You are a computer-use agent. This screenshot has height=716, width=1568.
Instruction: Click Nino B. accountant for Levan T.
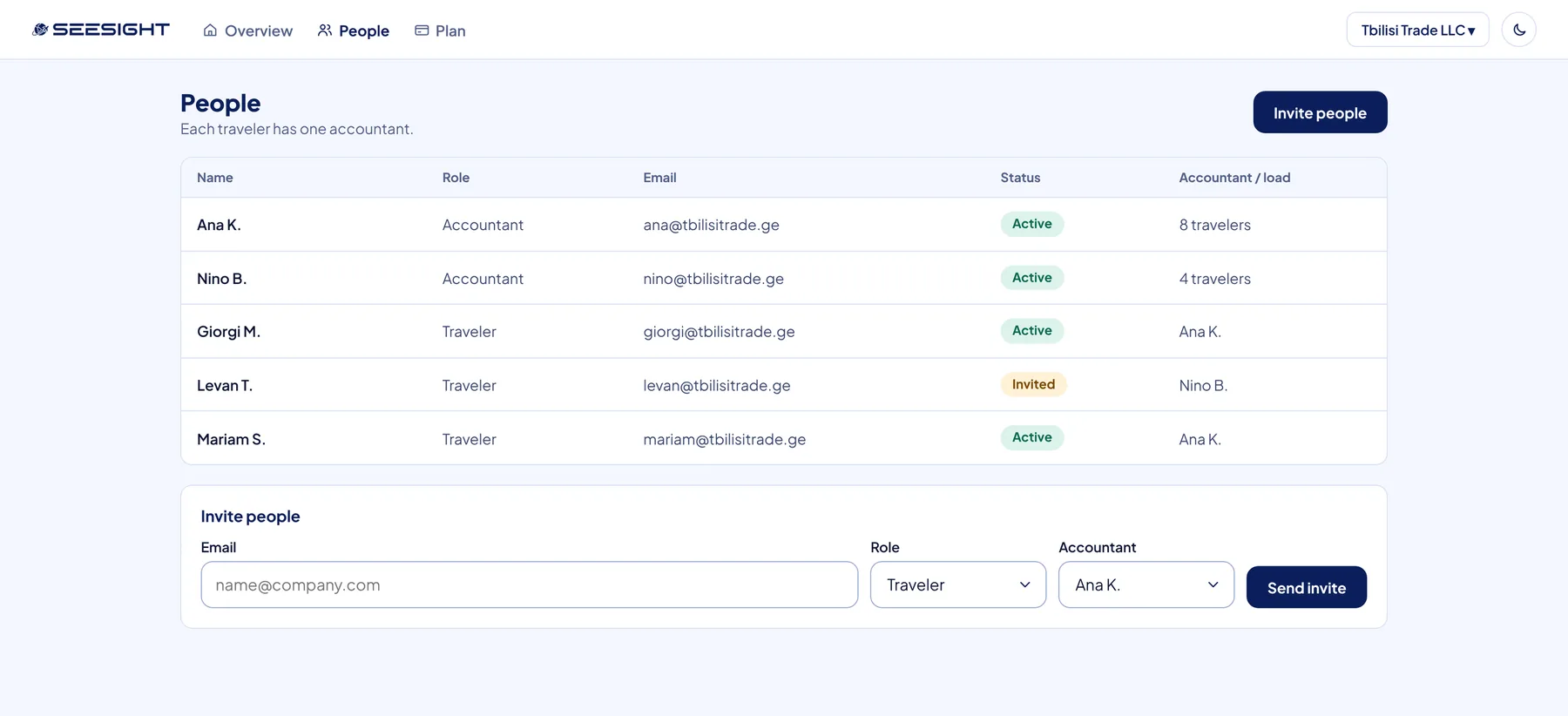point(1203,386)
